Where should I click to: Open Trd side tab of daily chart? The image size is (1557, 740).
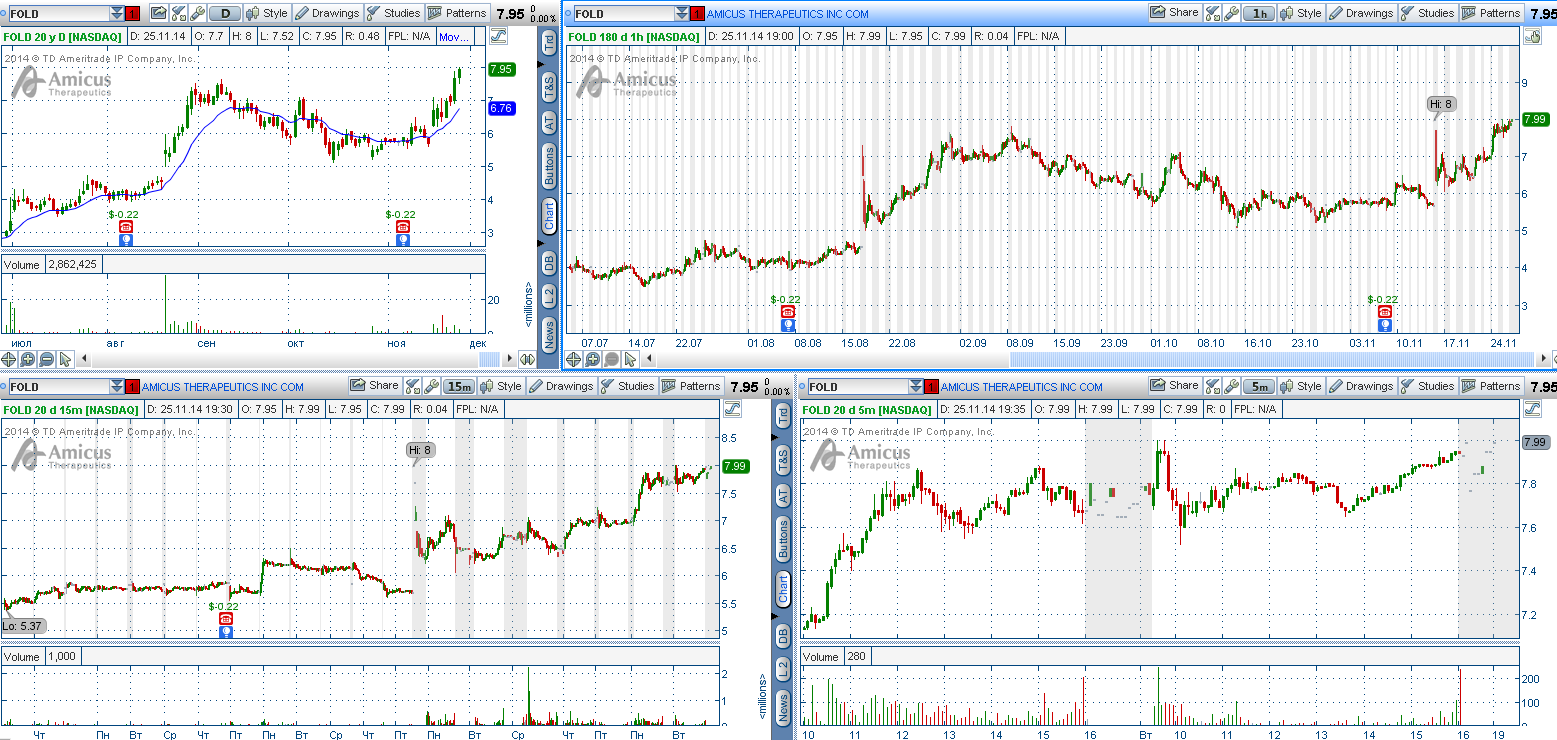[x=548, y=43]
